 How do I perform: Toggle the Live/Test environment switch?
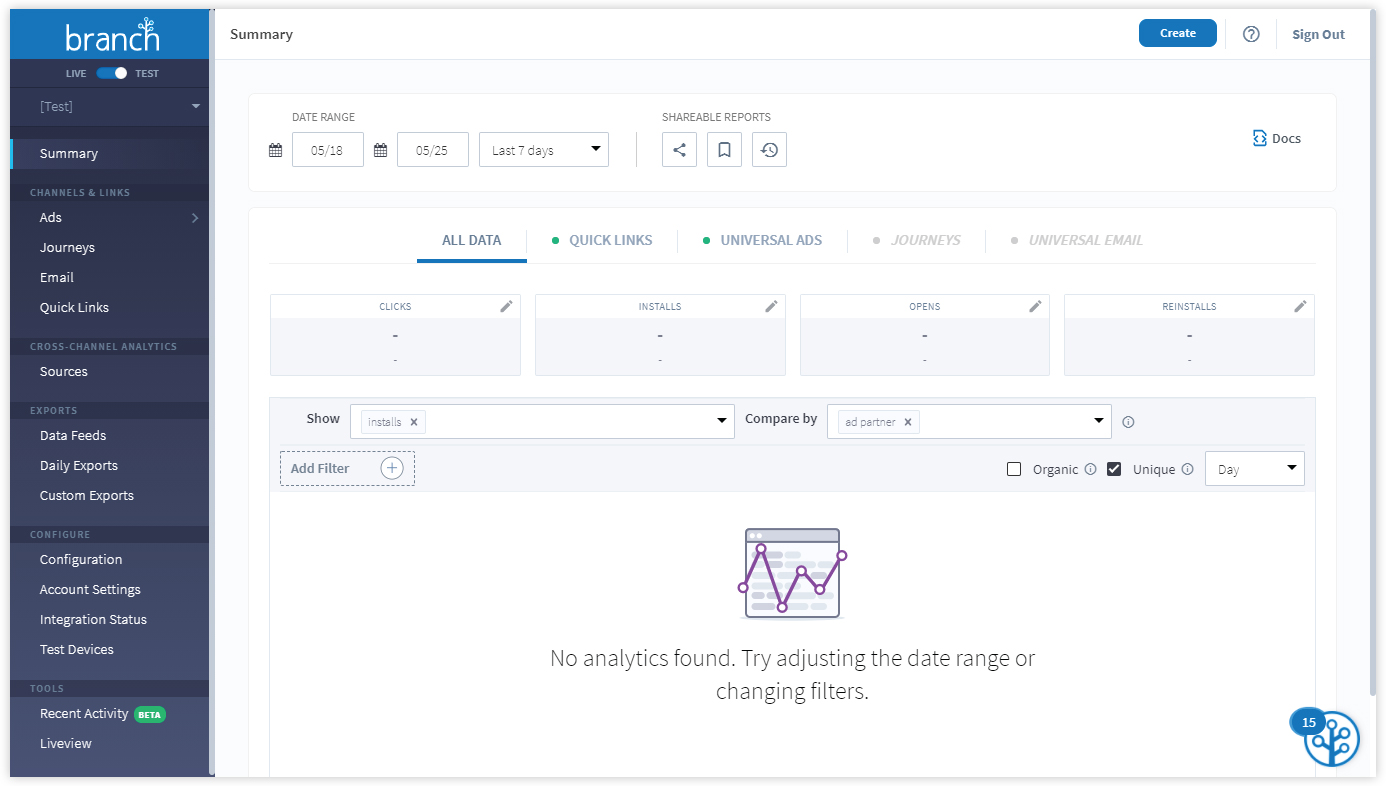112,73
